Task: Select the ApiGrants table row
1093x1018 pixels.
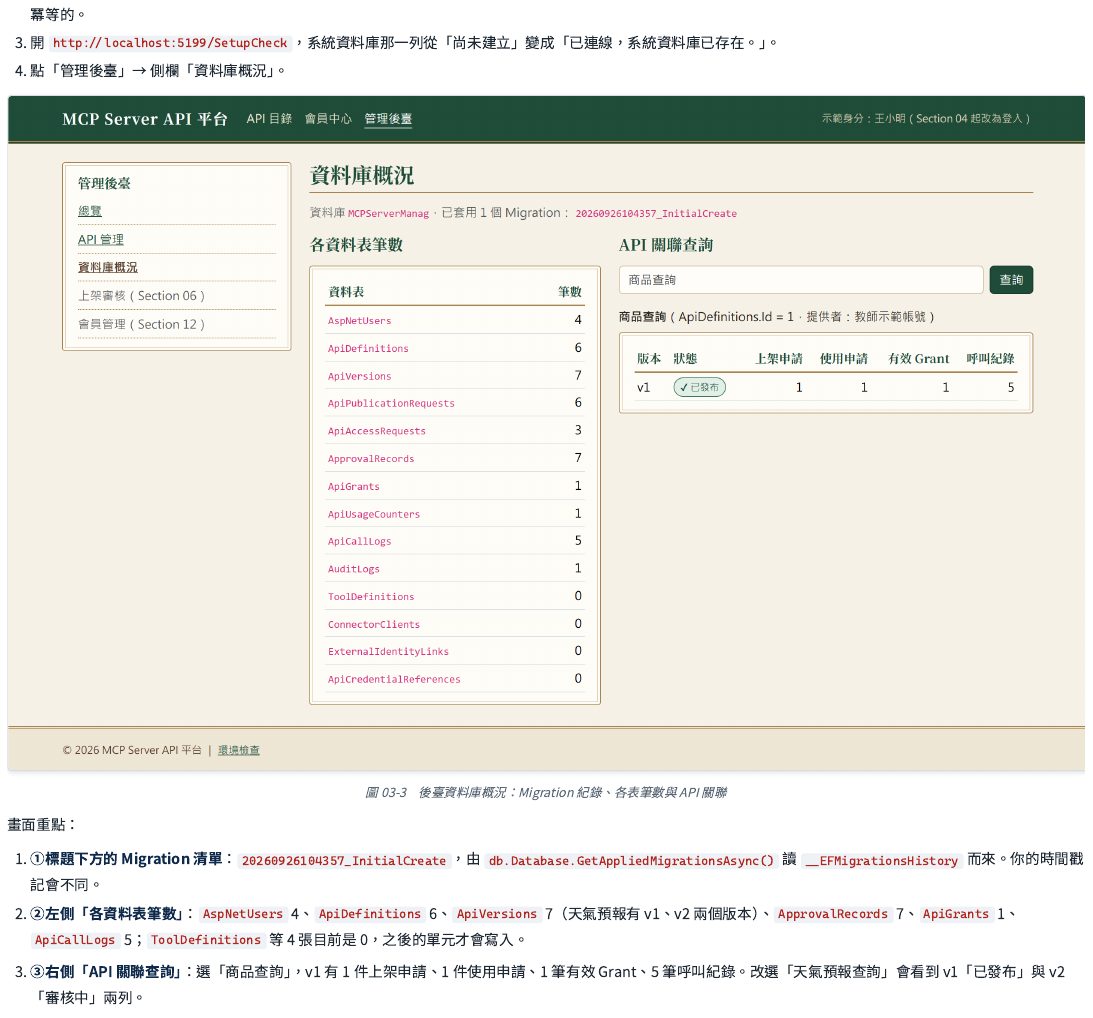Action: tap(455, 486)
